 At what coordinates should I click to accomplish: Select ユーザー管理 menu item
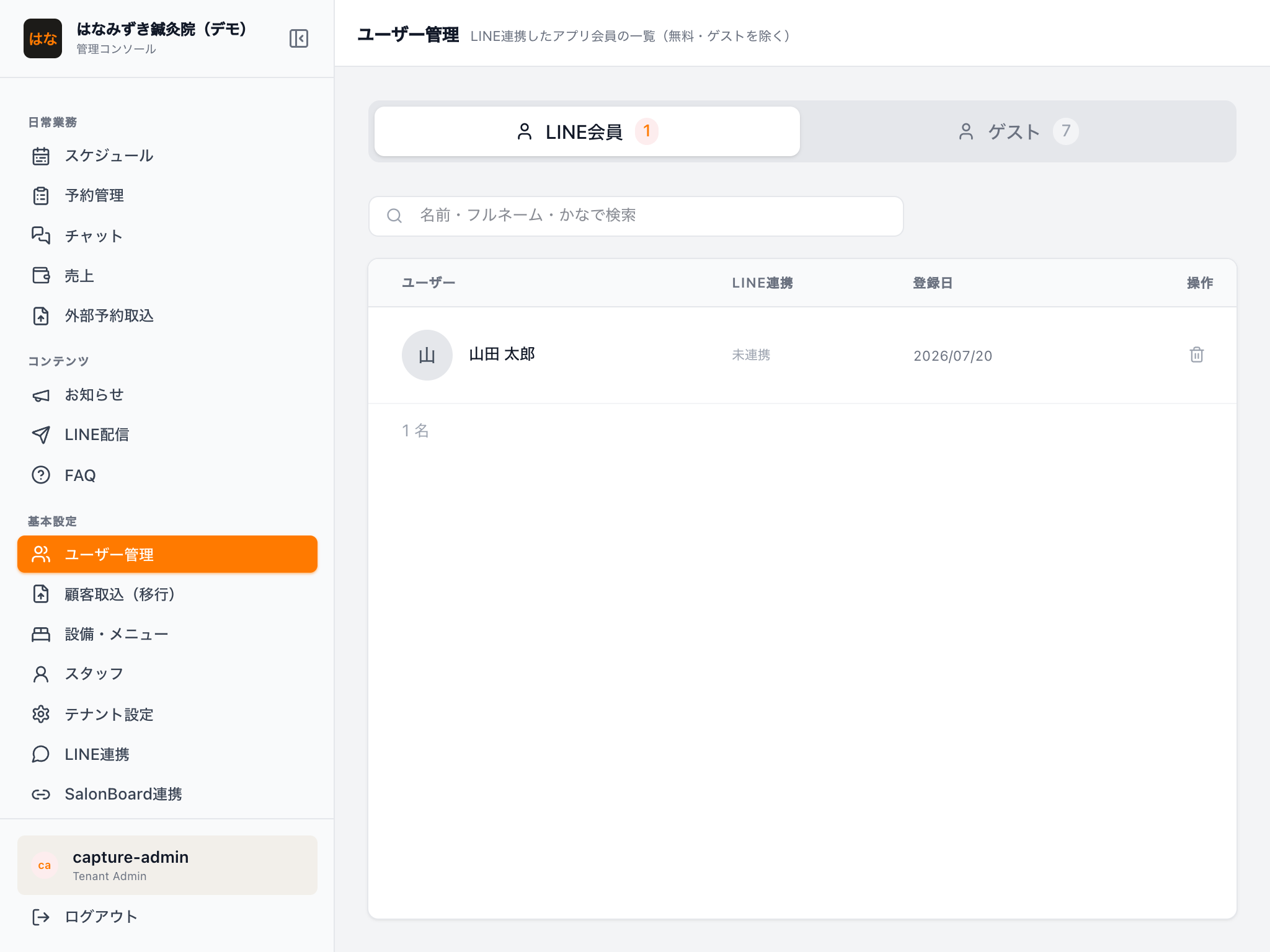pyautogui.click(x=167, y=554)
